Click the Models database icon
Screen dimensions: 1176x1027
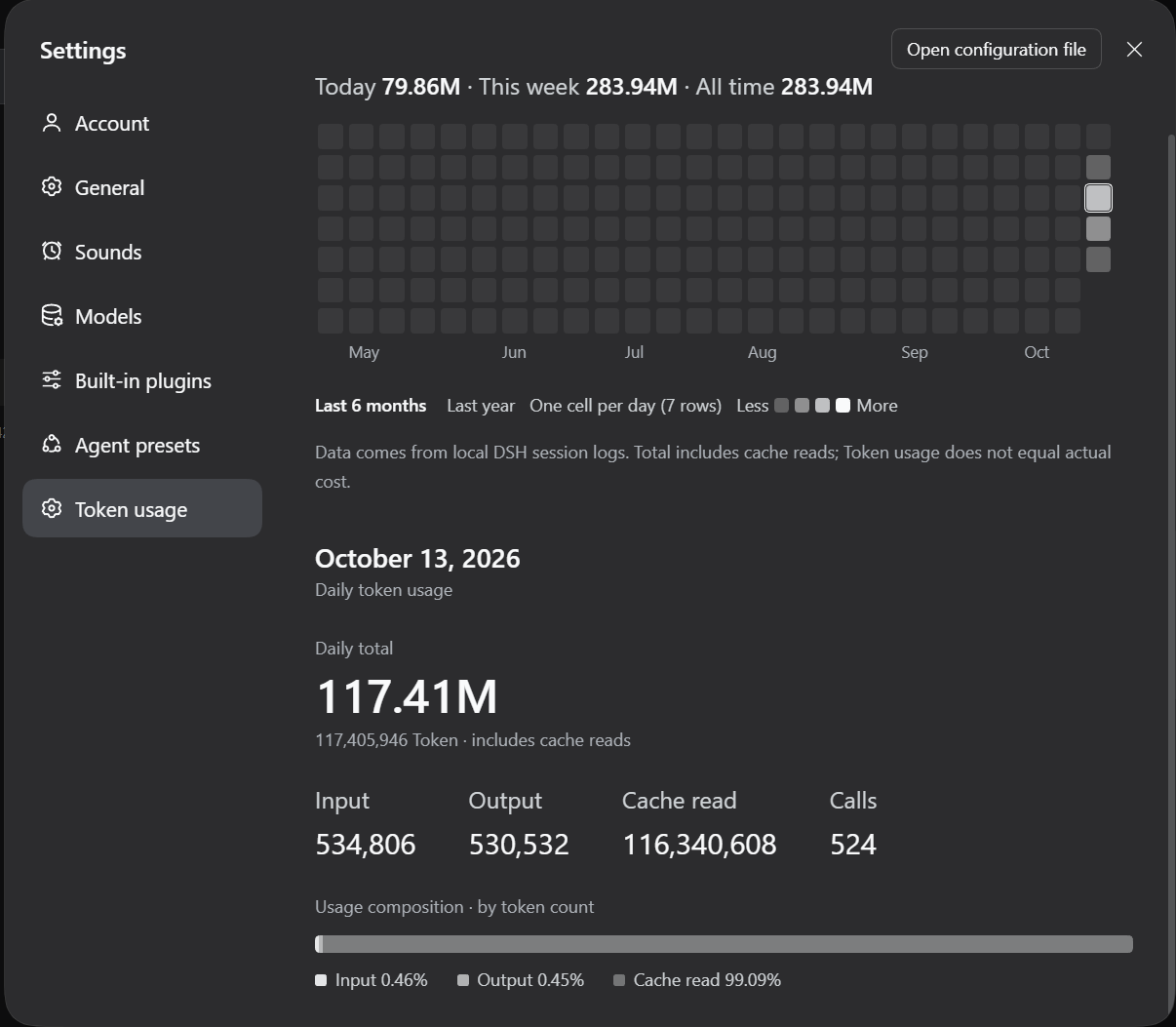point(52,316)
